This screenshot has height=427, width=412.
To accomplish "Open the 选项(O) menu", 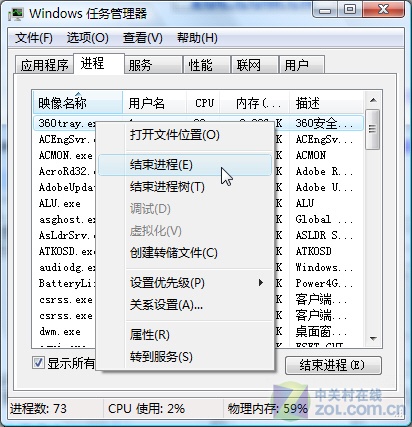I will click(88, 38).
